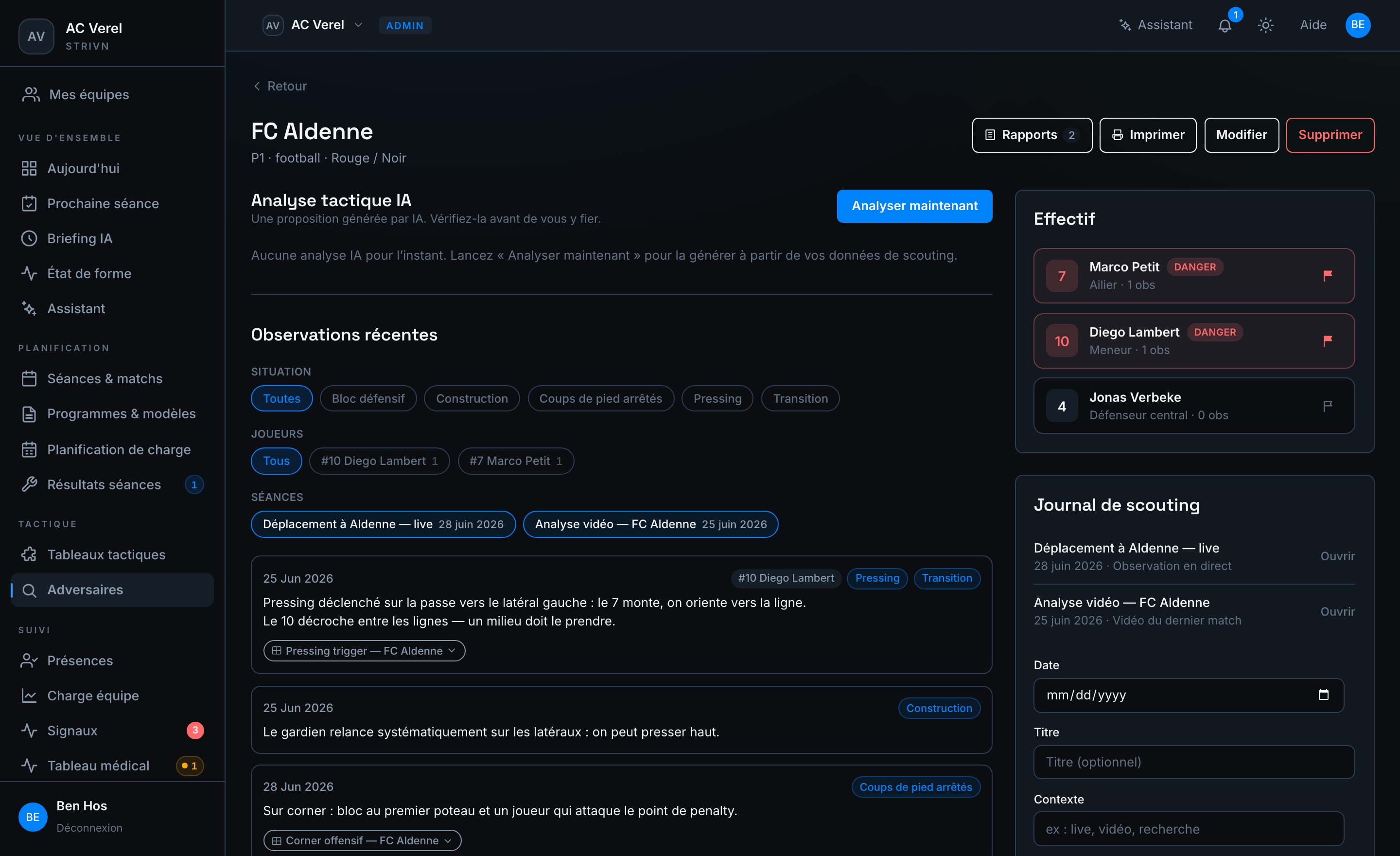1400x856 pixels.
Task: Click Séances & matchs calendar icon
Action: (x=29, y=378)
